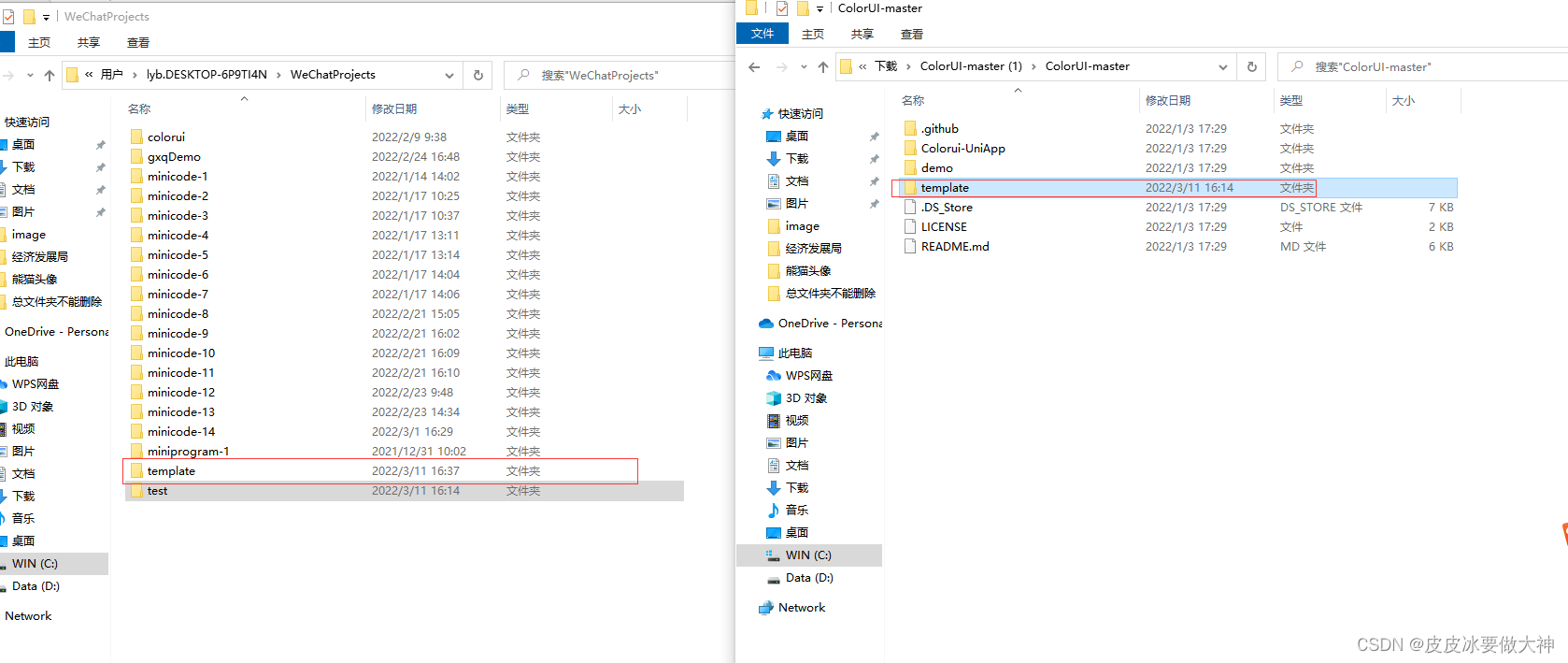Screen dimensions: 1568x663
Task: Click the gxqDemo folder icon
Action: 136,156
